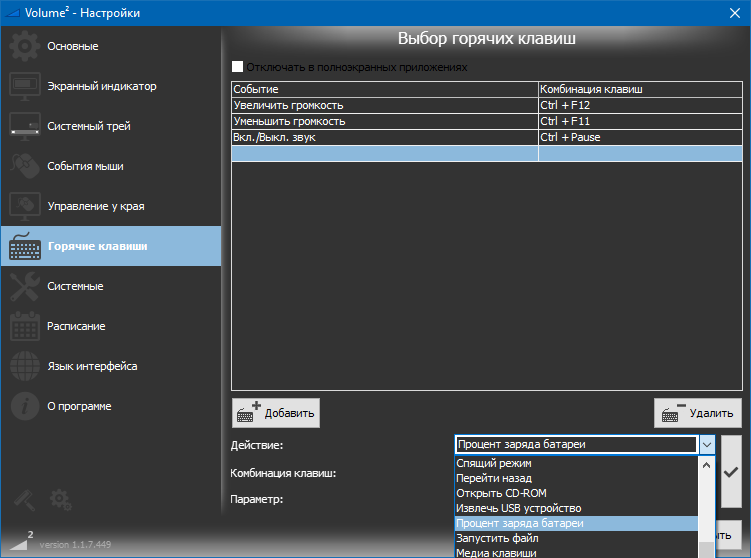Viewport: 751px width, 558px height.
Task: Click the Удалить hotkey button
Action: (698, 413)
